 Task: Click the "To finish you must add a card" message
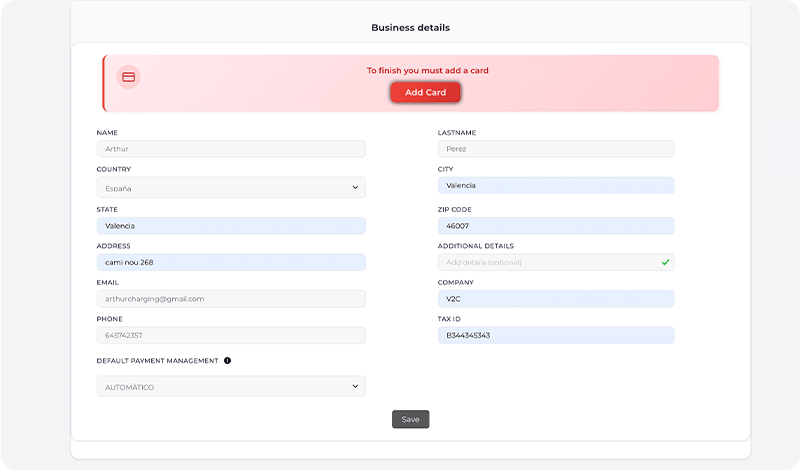427,71
